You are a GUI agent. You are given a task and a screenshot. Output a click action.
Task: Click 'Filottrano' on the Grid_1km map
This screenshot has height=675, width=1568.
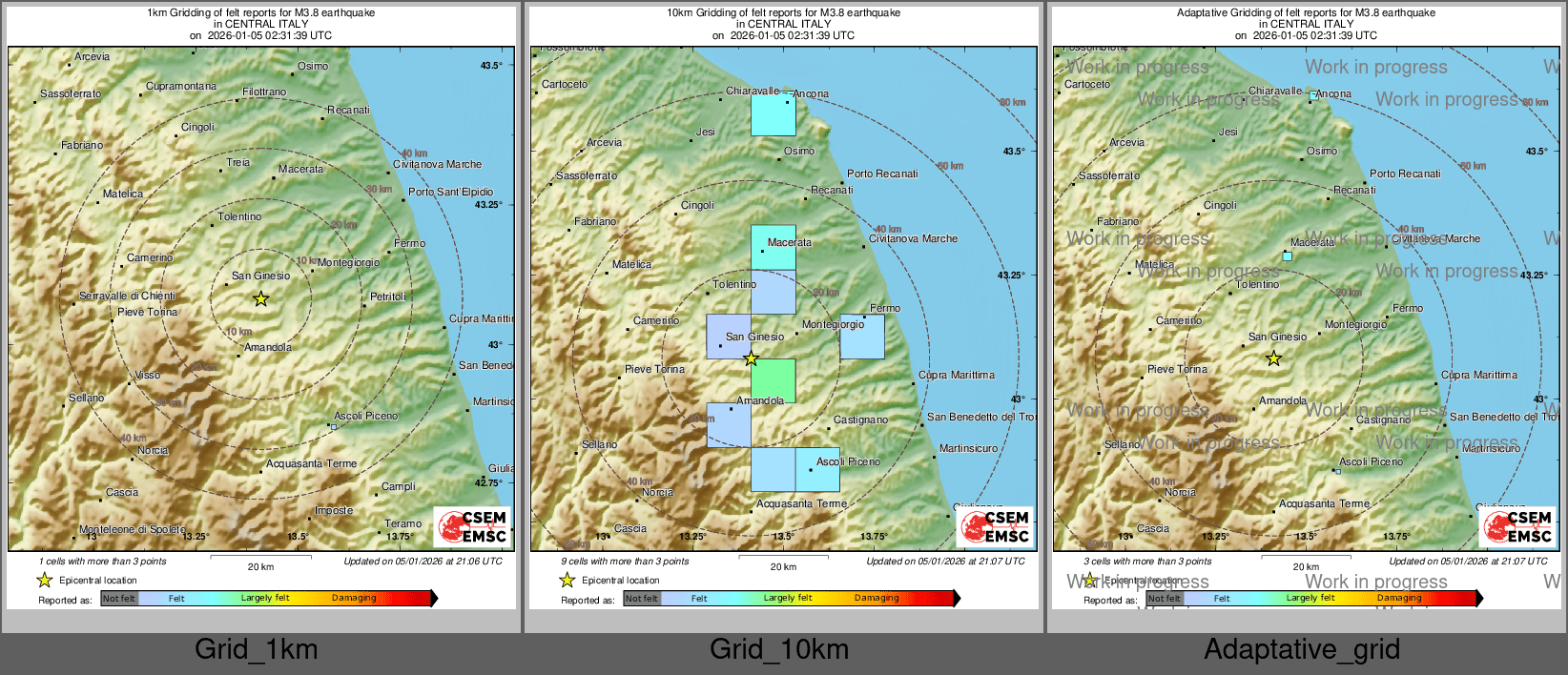pyautogui.click(x=264, y=92)
